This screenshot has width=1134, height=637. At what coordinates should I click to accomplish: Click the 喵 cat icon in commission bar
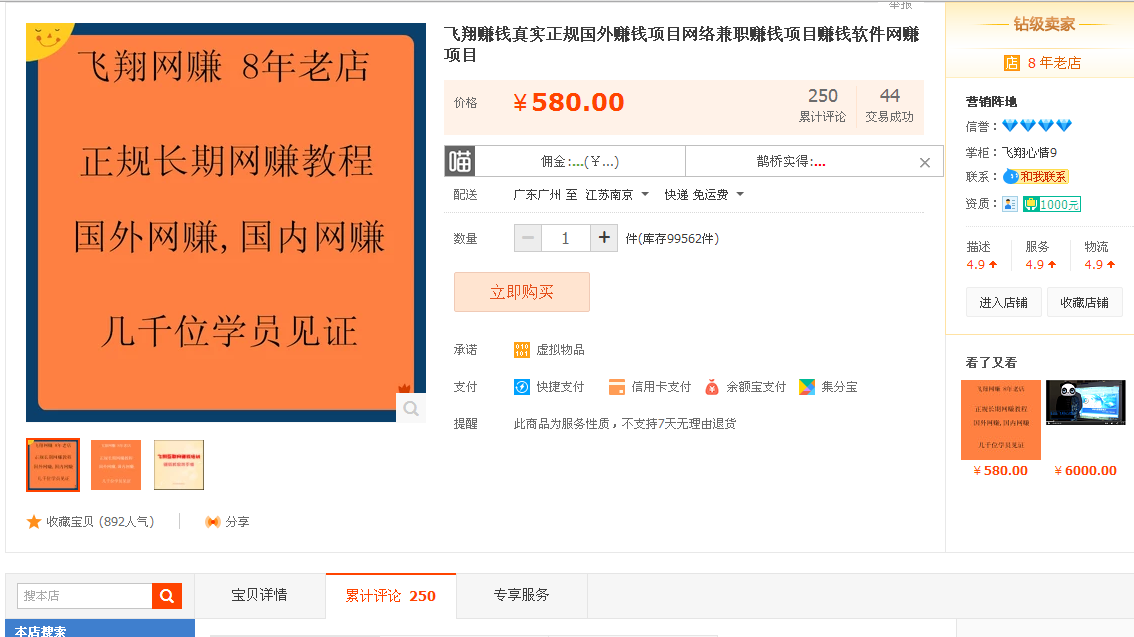[460, 161]
